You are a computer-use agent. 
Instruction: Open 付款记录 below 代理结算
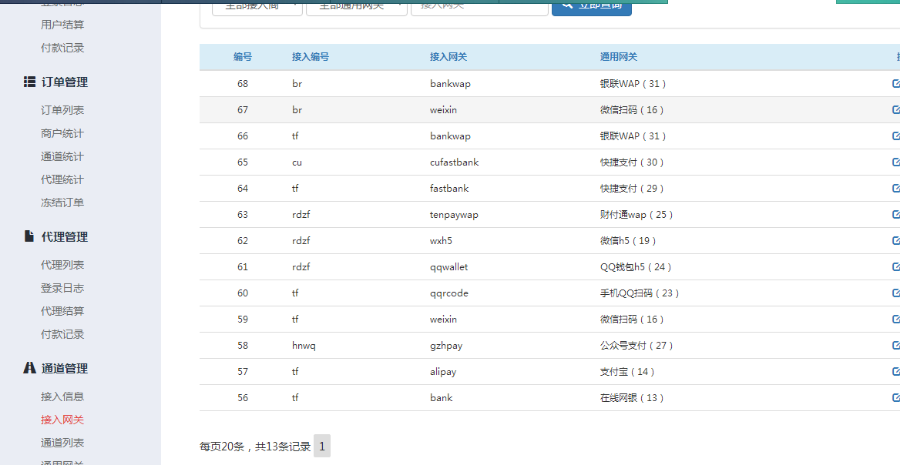pyautogui.click(x=62, y=334)
